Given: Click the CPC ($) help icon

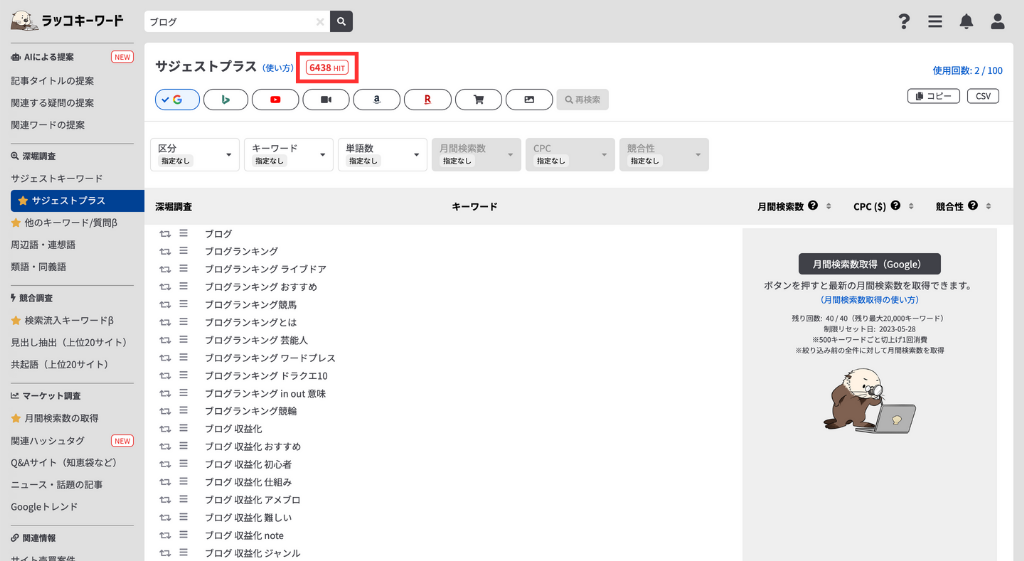Looking at the screenshot, I should click(895, 205).
